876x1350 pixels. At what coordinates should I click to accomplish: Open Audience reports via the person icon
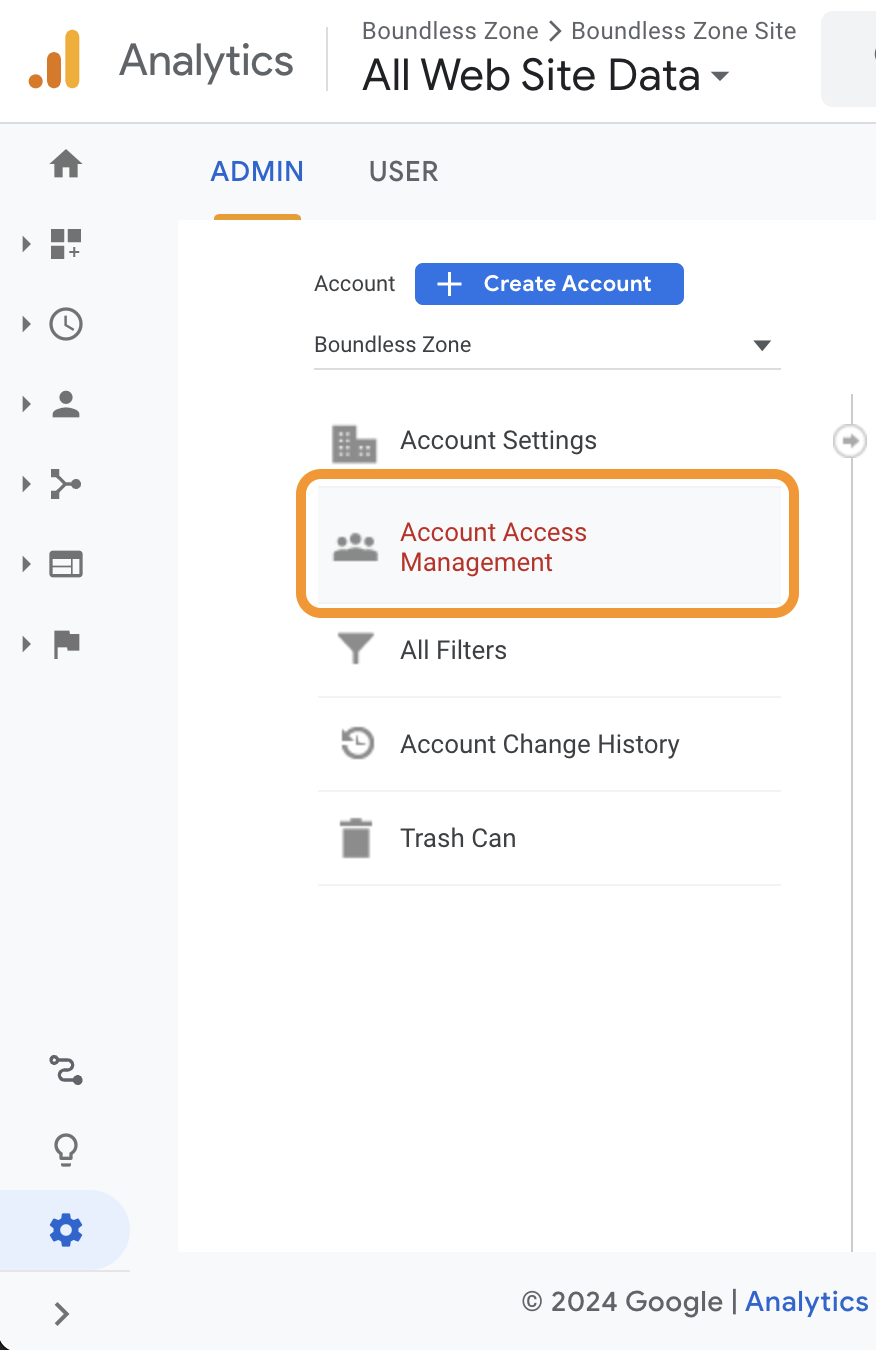tap(65, 403)
